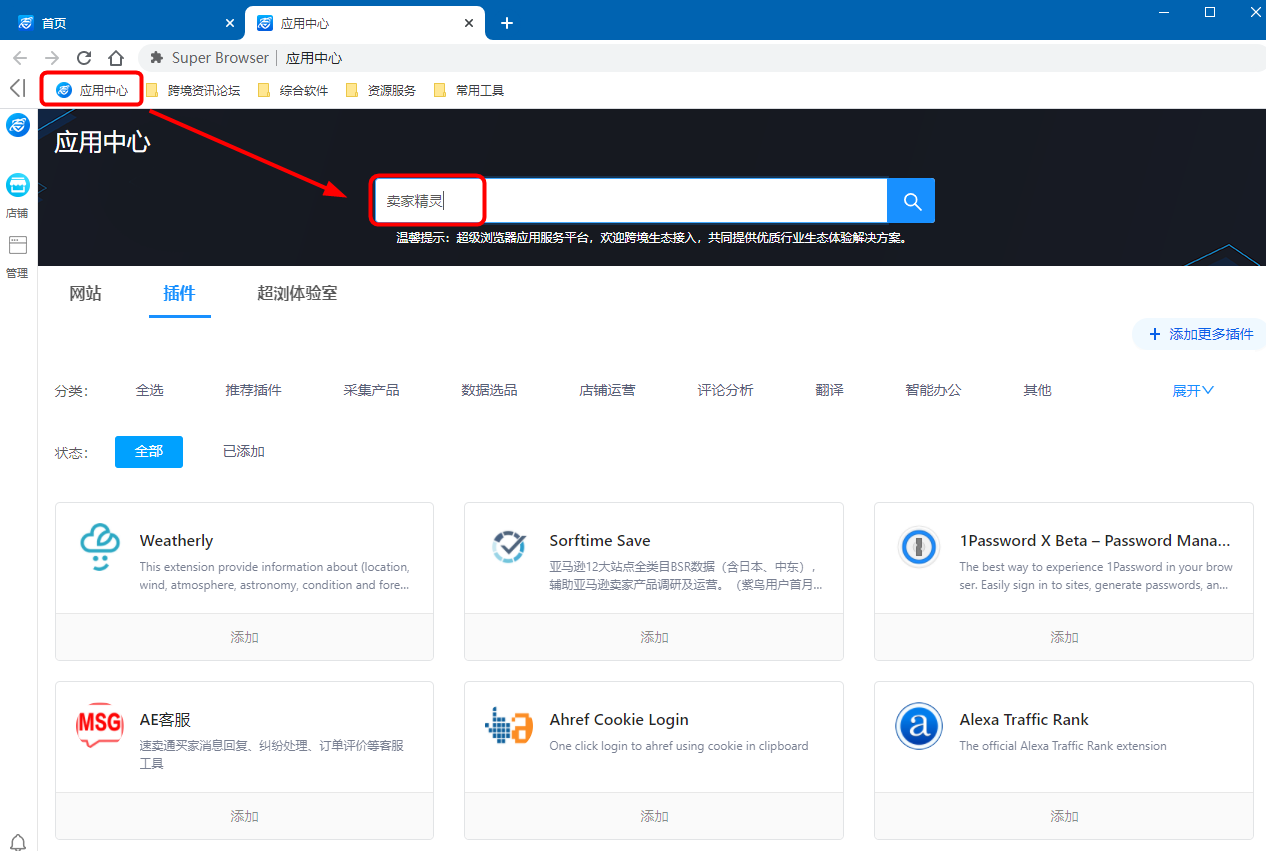Open the 综合软件 bookmark folder
Image resolution: width=1266 pixels, height=851 pixels.
pos(293,90)
